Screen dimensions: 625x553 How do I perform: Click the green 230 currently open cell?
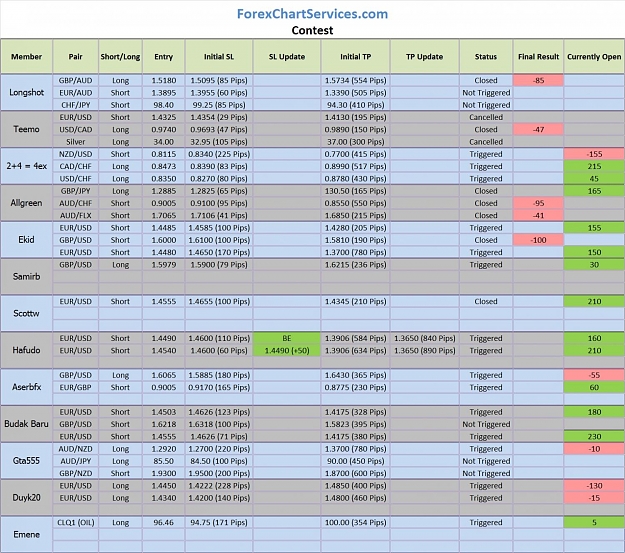point(594,436)
